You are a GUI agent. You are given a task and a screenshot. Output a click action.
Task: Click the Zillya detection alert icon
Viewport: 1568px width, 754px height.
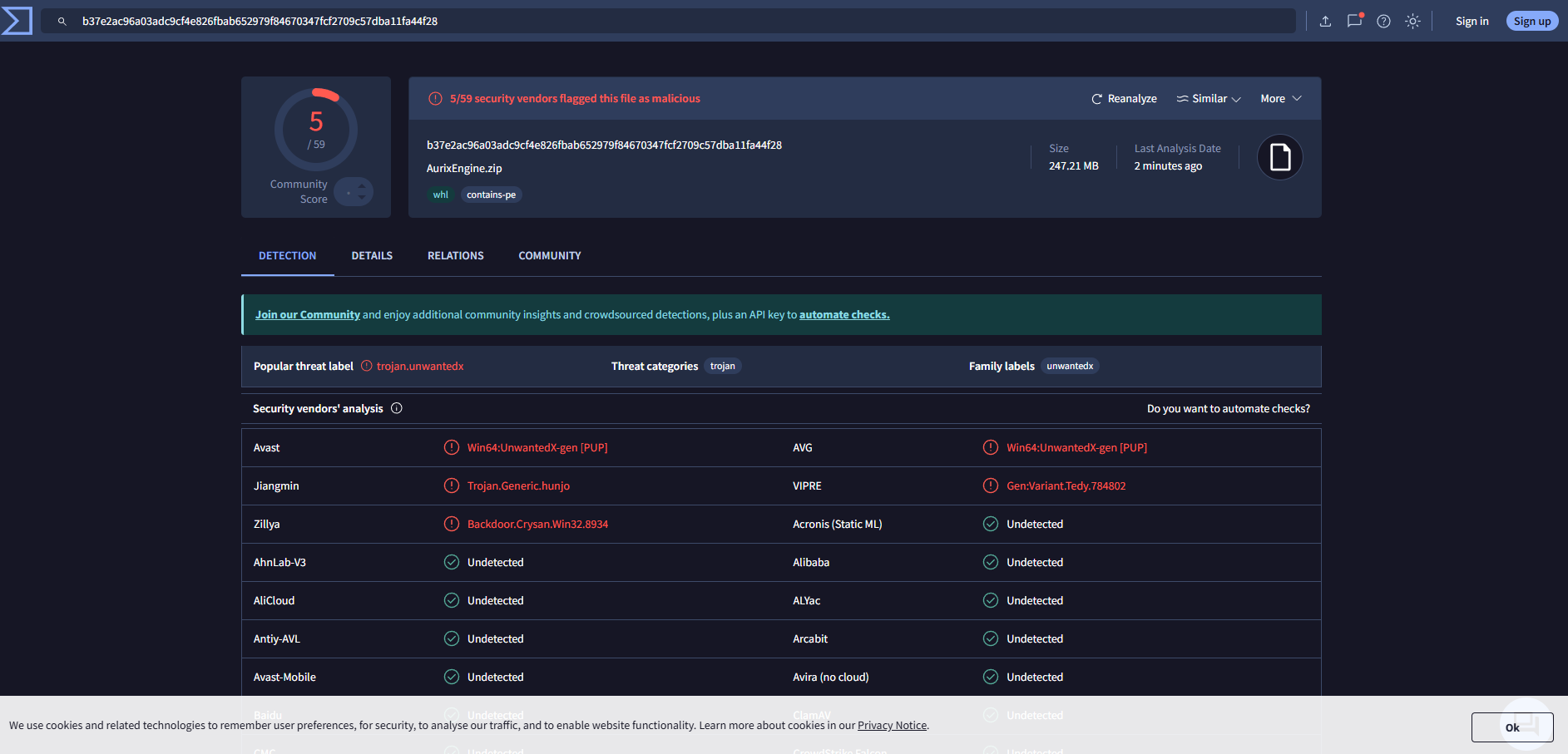point(452,524)
